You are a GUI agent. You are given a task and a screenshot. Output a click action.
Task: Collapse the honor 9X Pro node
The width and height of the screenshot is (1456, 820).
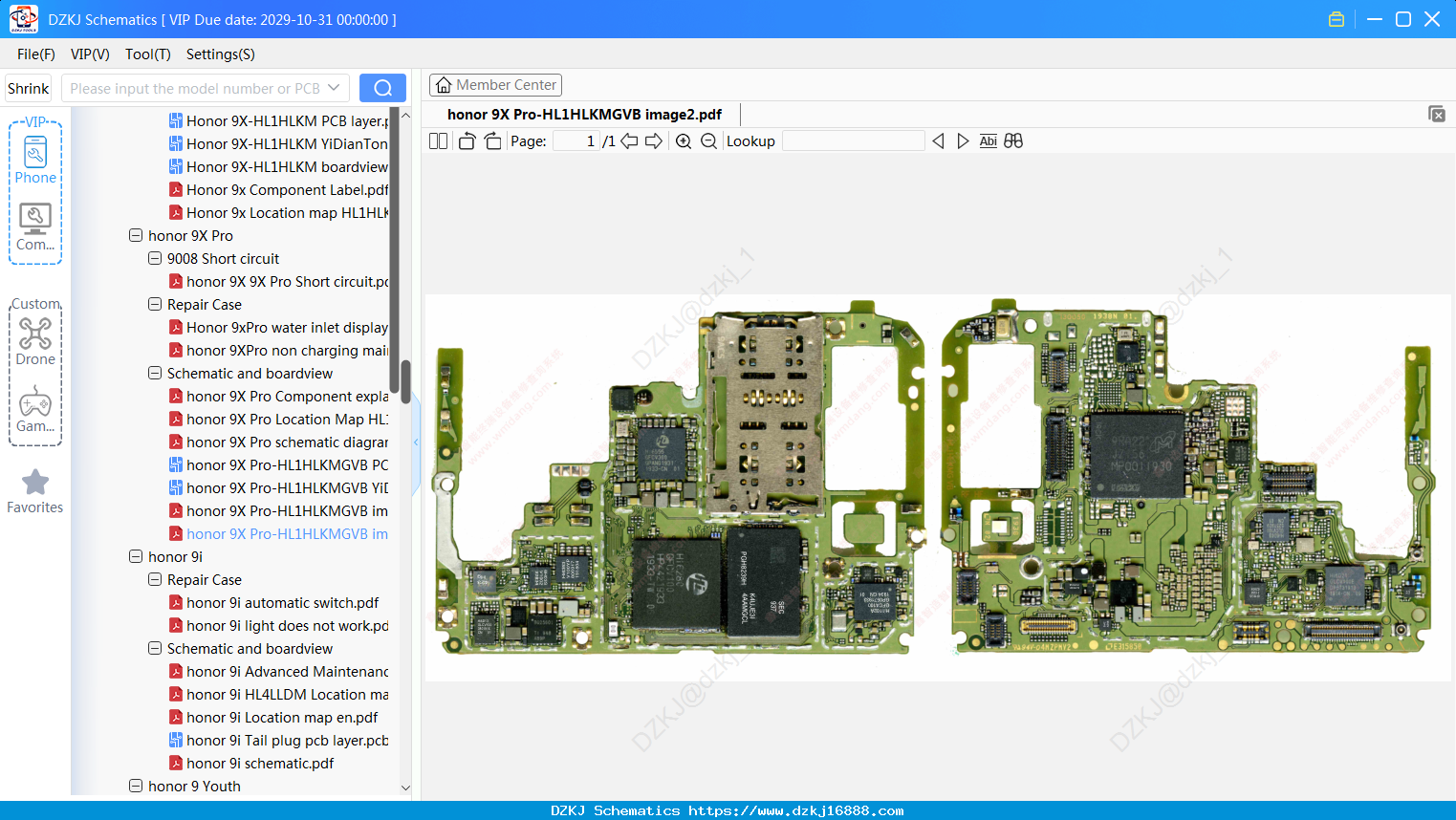pos(136,235)
